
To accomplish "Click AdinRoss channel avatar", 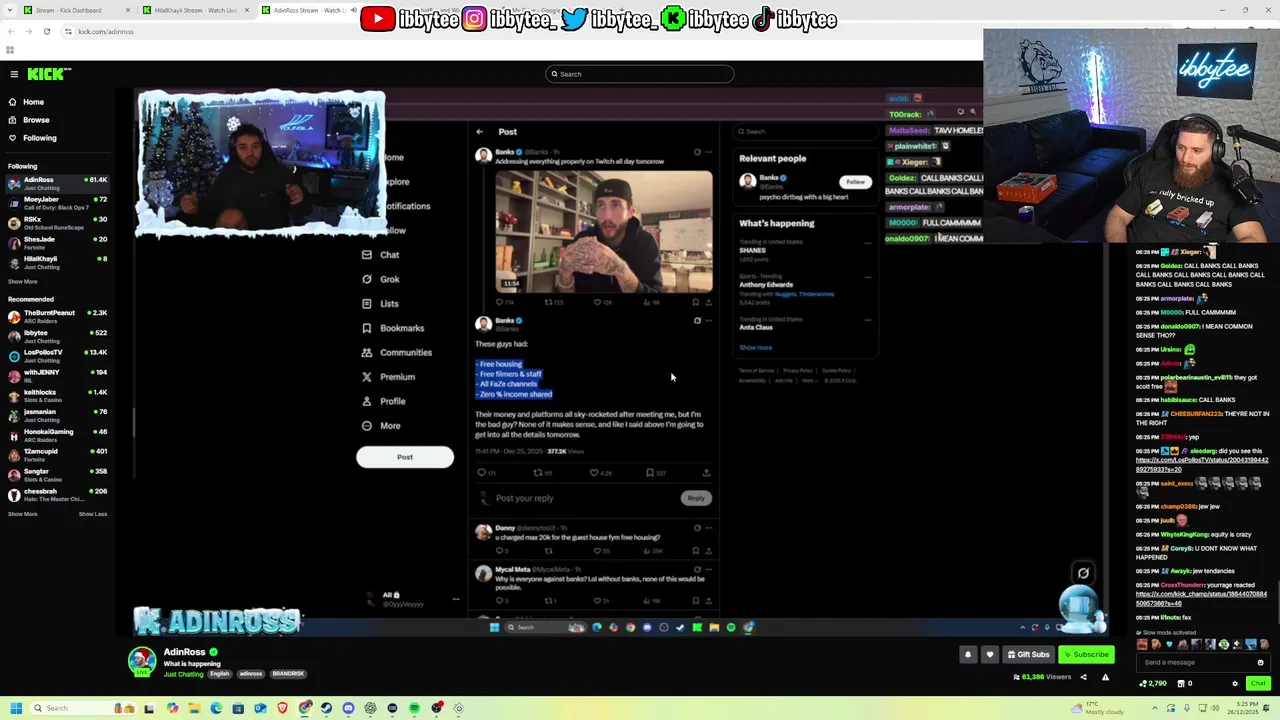I will tap(142, 660).
